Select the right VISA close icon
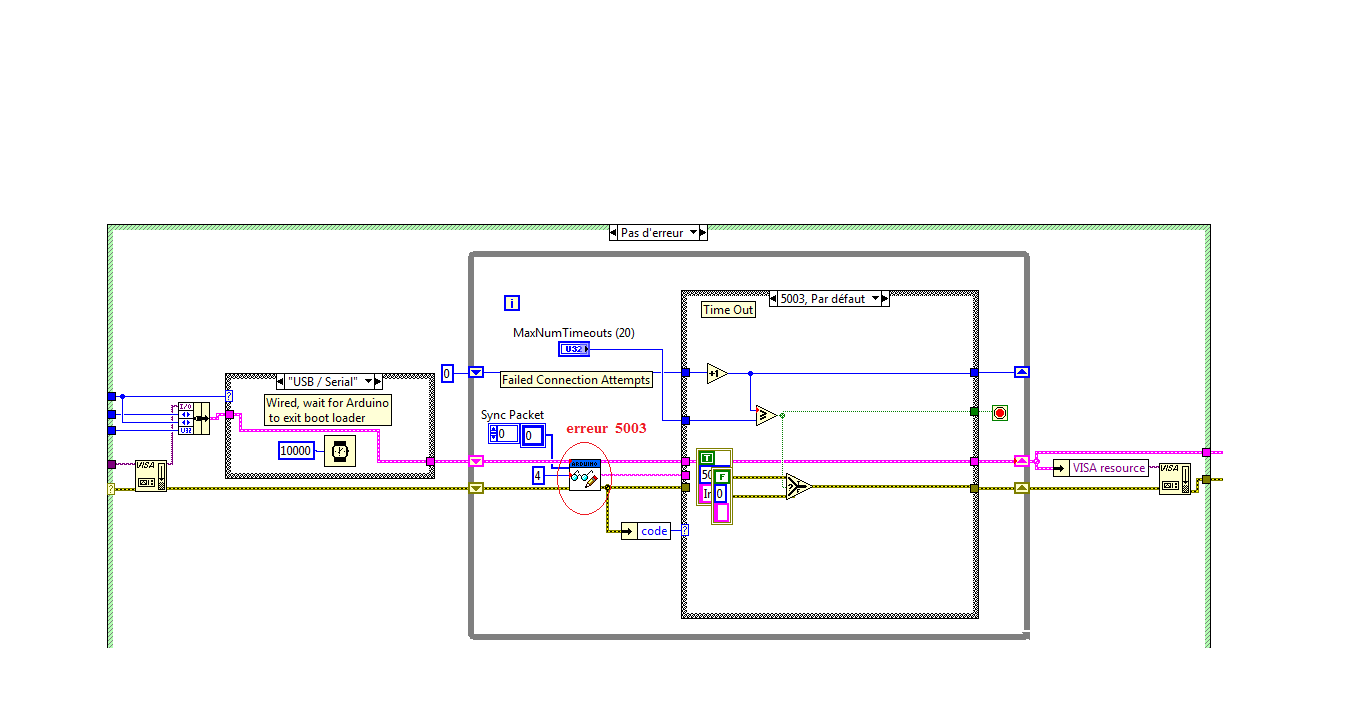This screenshot has height=728, width=1366. tap(1175, 478)
